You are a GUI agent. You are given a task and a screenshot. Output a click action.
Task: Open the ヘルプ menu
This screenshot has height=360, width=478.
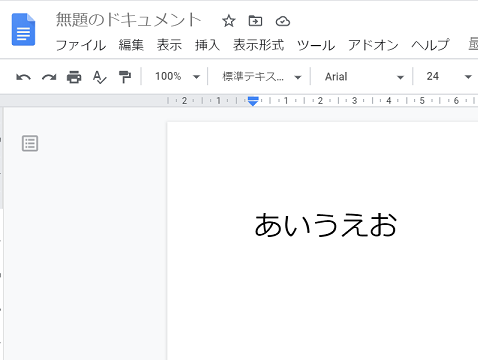pos(430,45)
